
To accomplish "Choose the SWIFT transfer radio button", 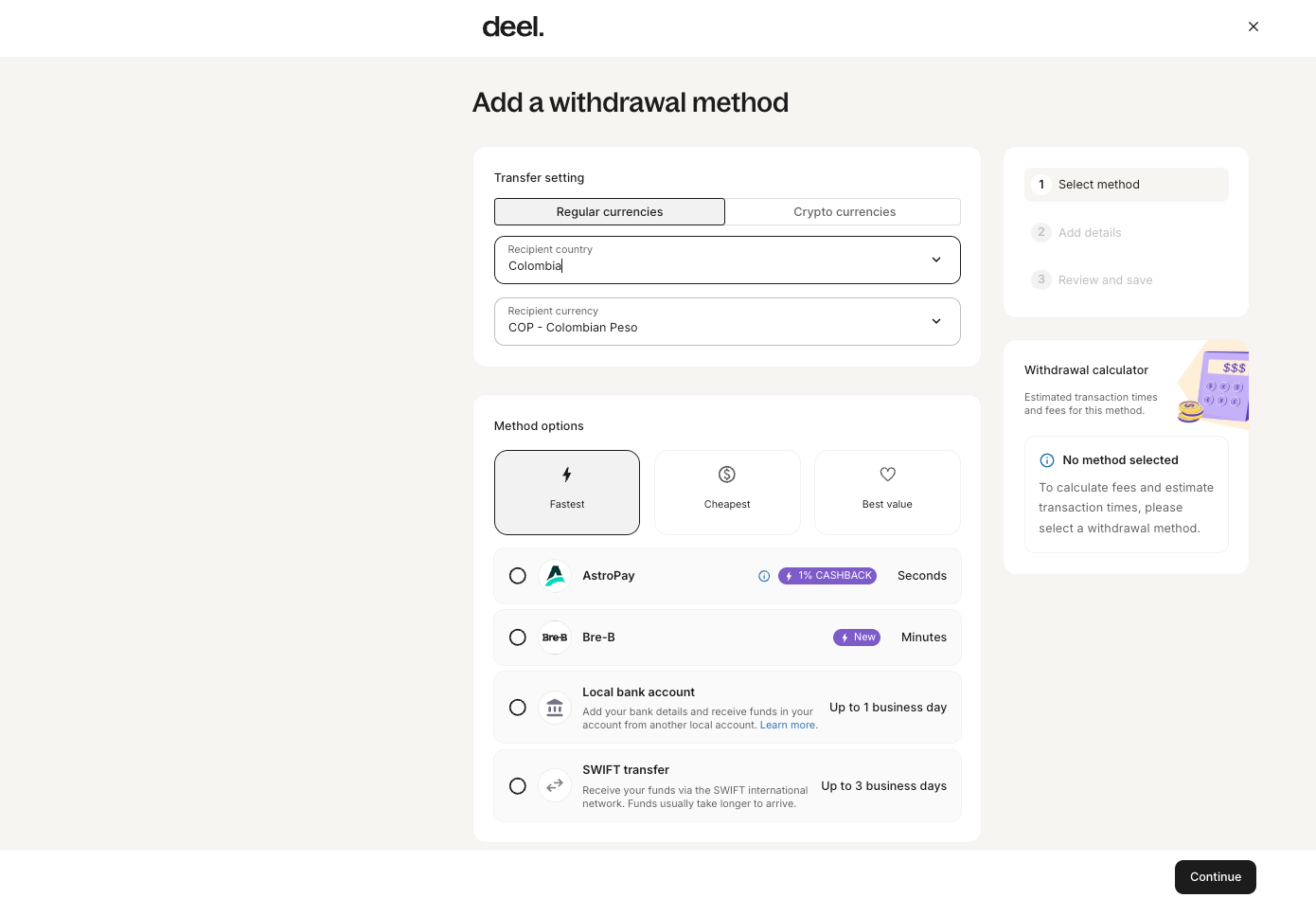I will (518, 786).
